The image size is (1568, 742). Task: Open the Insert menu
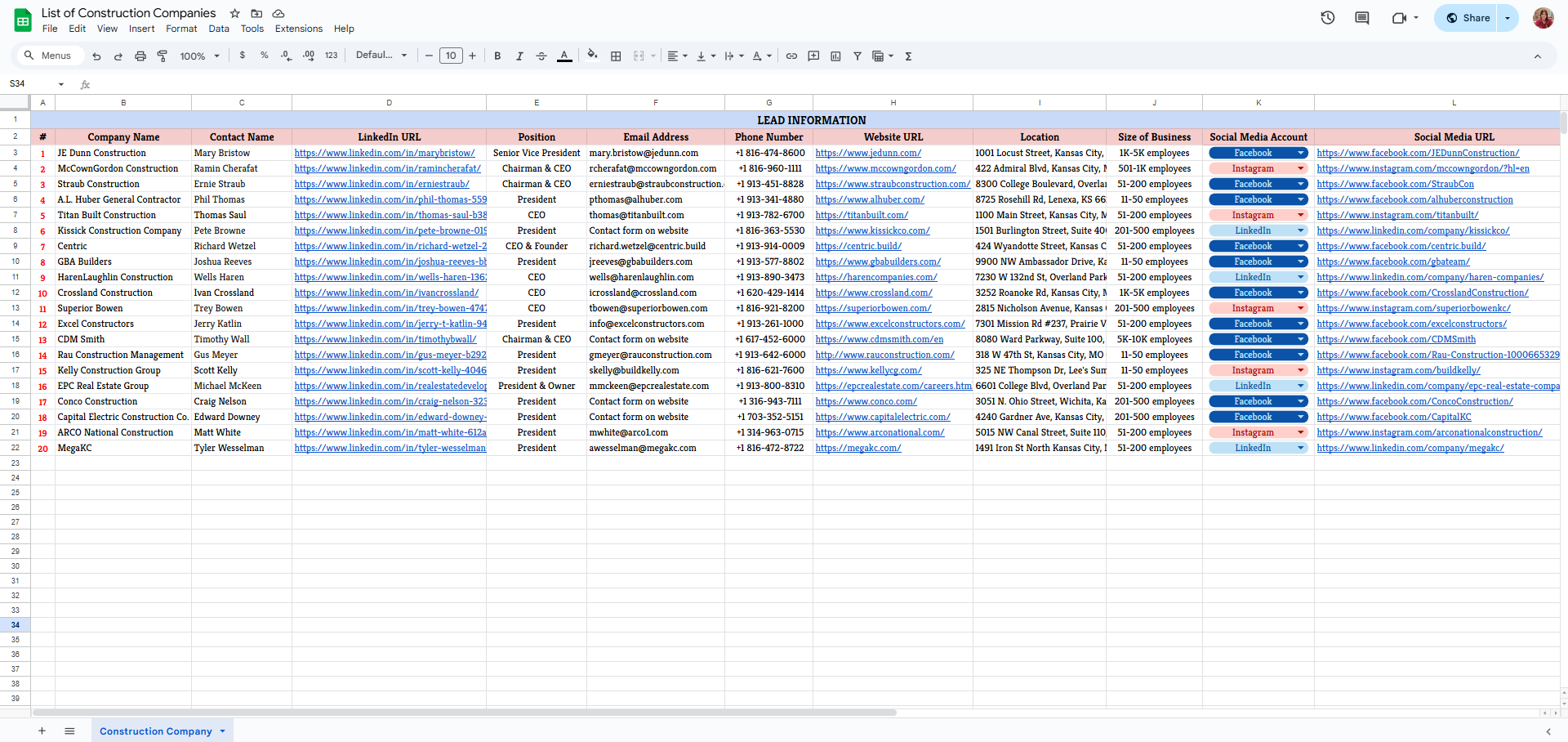[141, 29]
